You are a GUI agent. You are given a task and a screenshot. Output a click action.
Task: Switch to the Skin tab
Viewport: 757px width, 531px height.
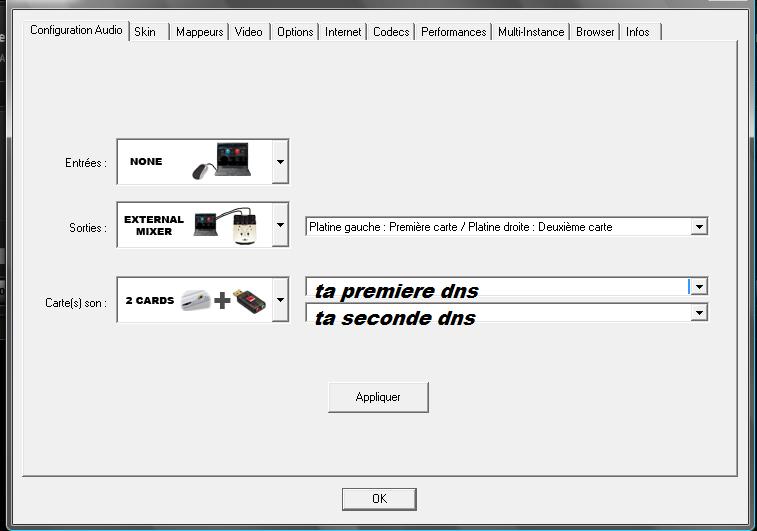click(145, 32)
